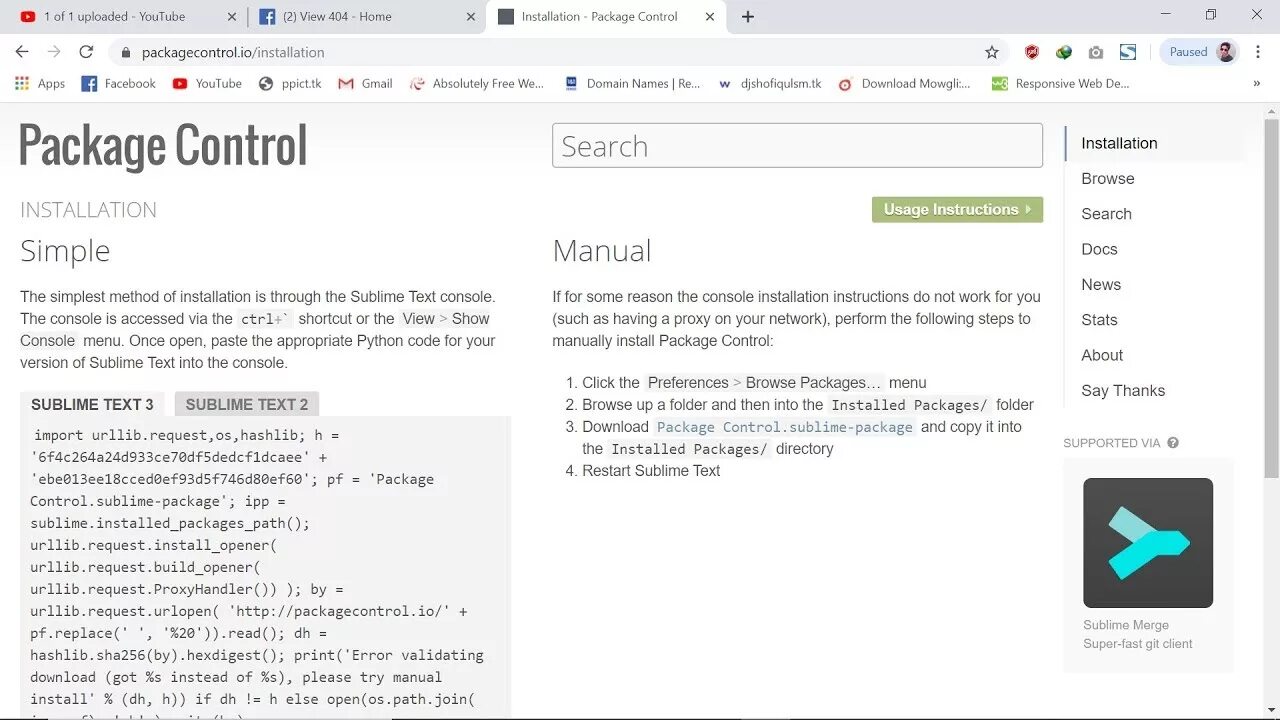Close the View 404 Facebook tab
Image resolution: width=1280 pixels, height=720 pixels.
coord(469,17)
